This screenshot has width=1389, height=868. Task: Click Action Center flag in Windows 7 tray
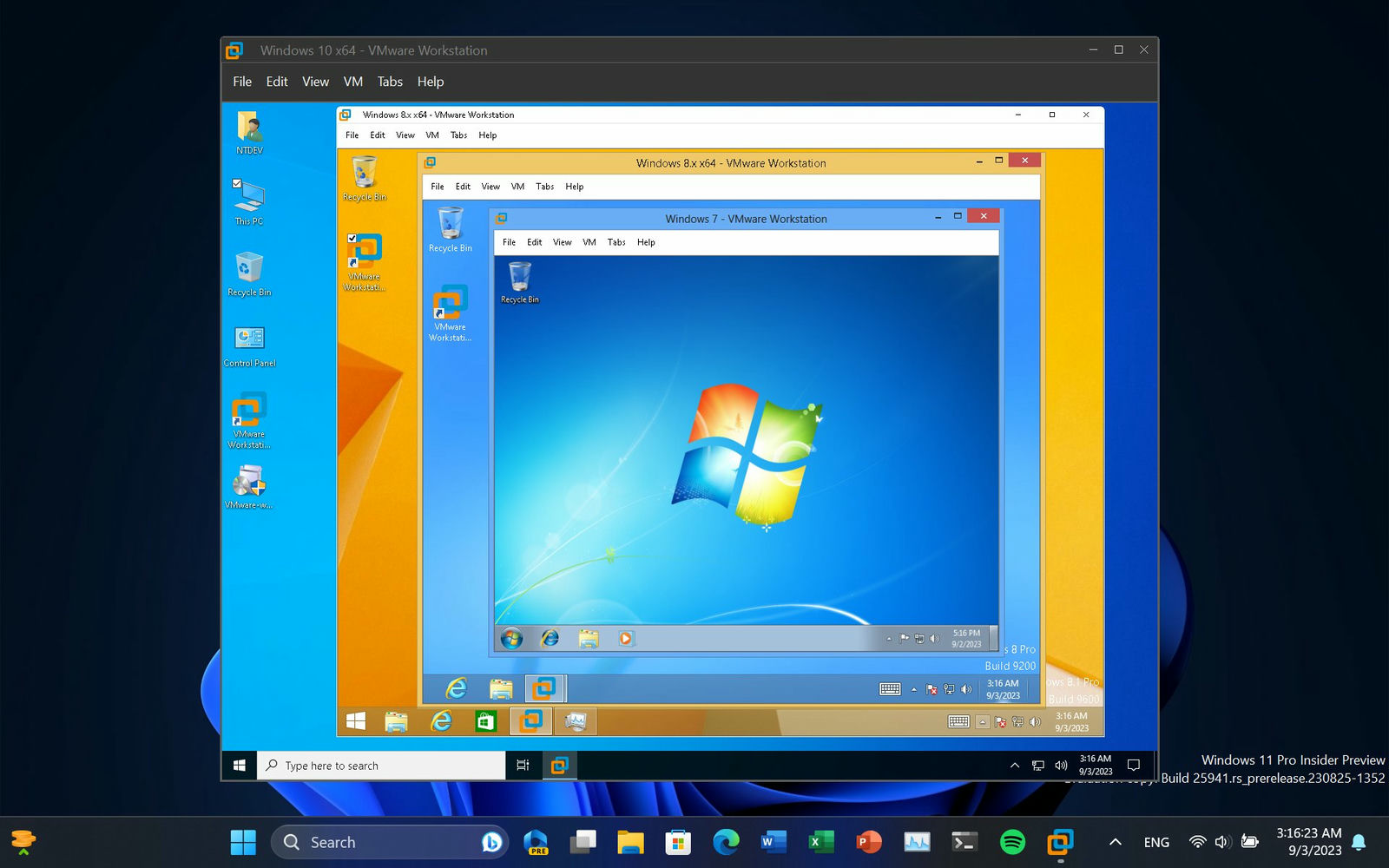[x=904, y=639]
